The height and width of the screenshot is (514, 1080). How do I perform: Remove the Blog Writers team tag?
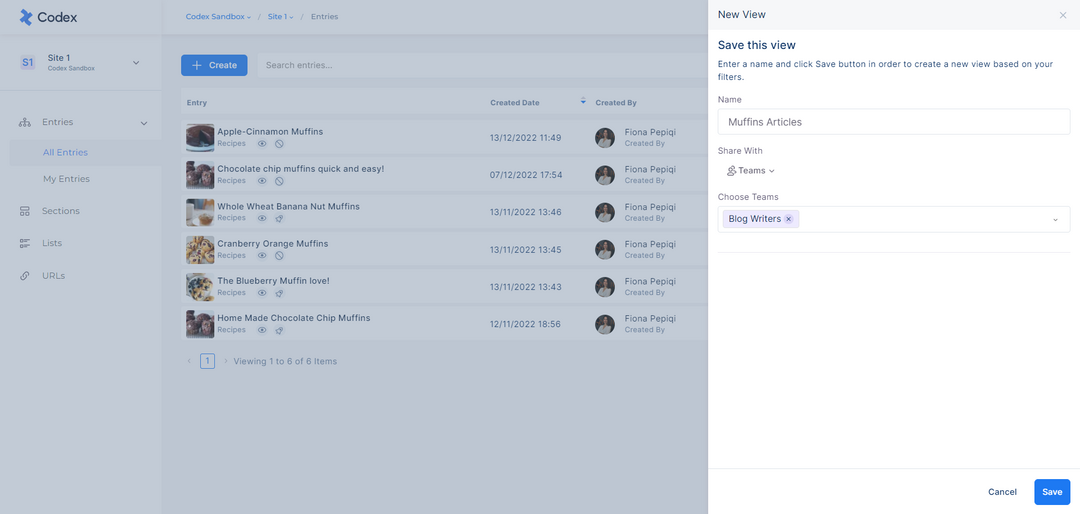[789, 219]
